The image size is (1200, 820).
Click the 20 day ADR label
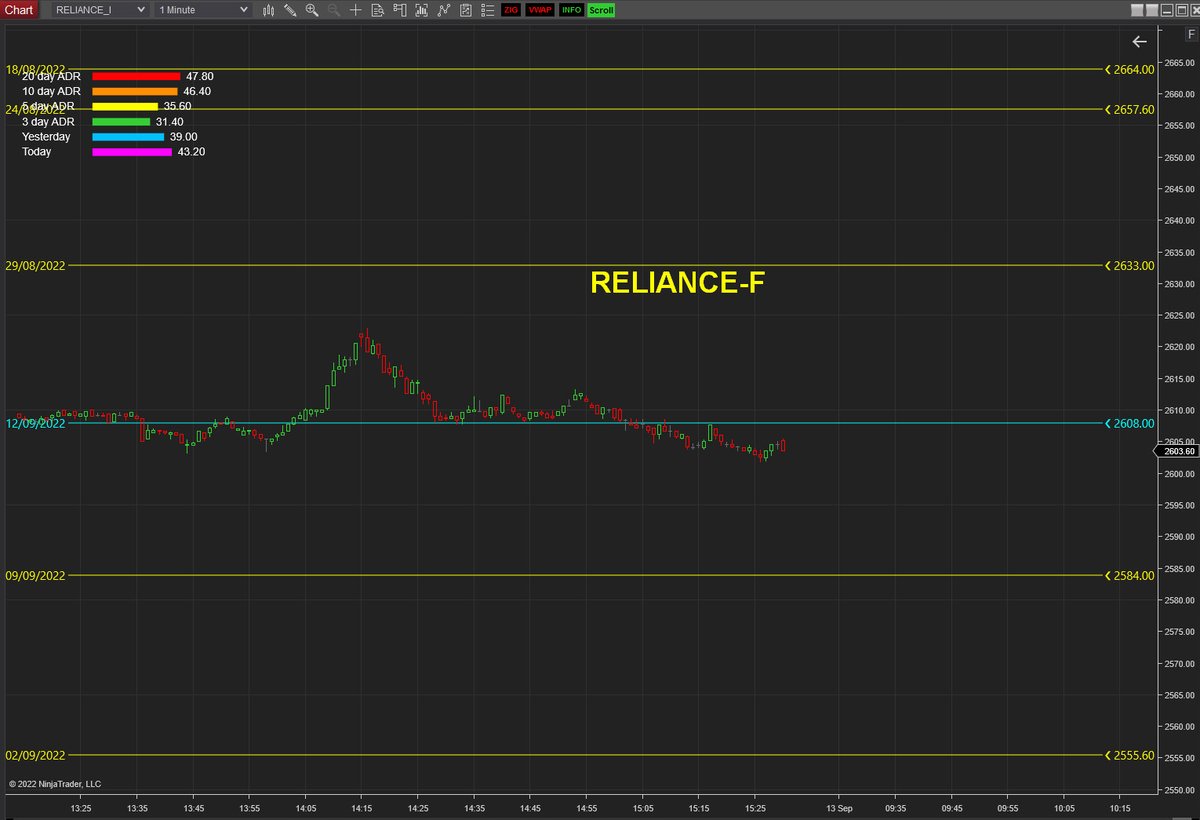coord(51,76)
